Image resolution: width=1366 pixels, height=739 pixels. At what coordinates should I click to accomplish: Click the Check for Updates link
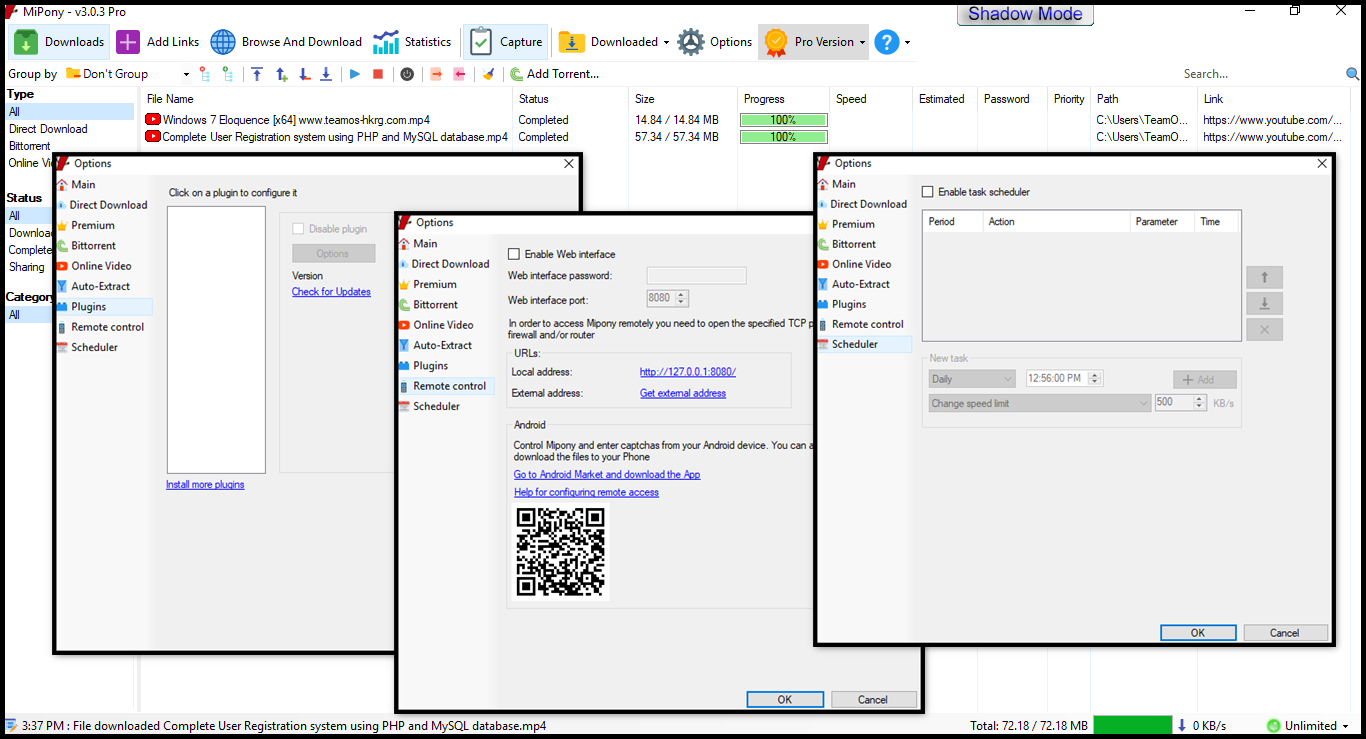coord(331,292)
